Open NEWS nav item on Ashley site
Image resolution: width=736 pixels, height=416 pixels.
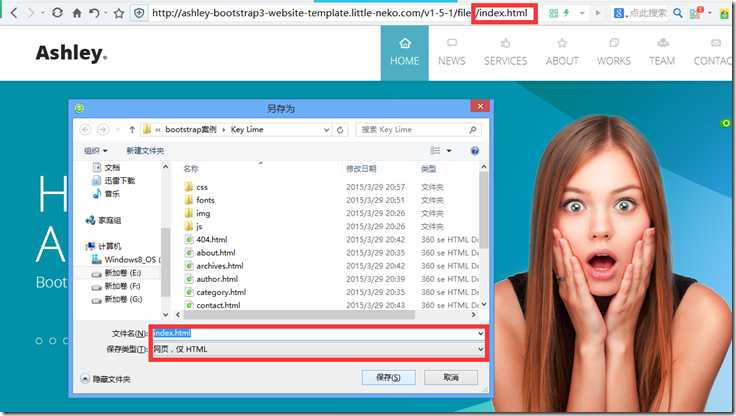click(452, 53)
